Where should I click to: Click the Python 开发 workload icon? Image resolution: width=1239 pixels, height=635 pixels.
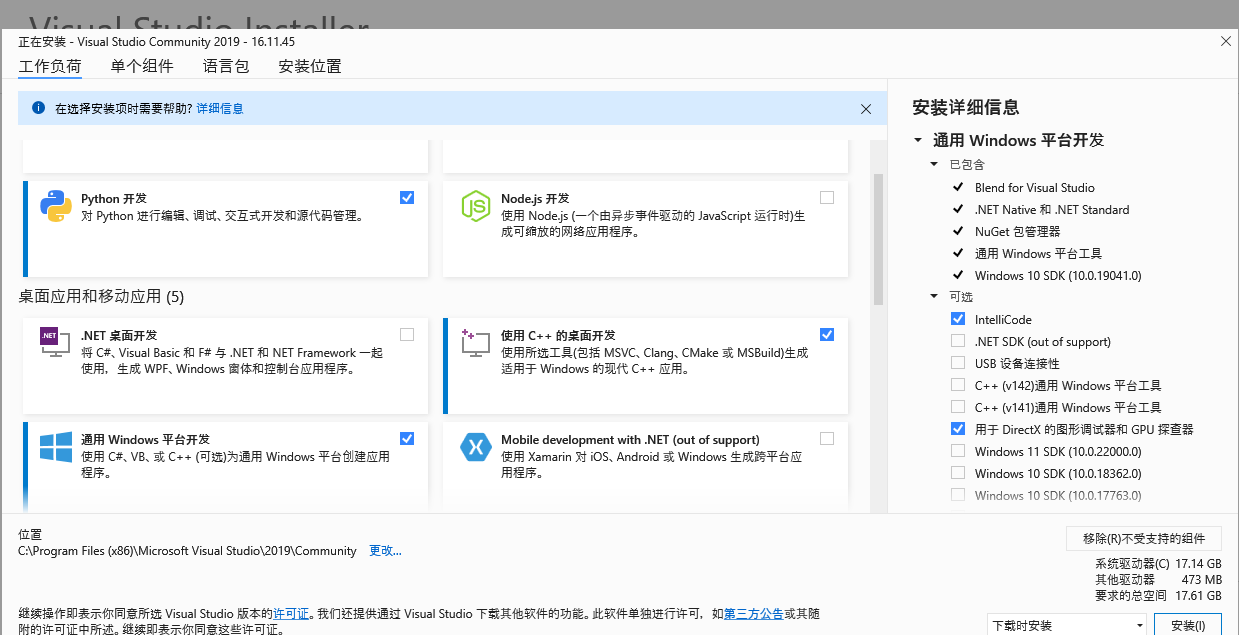55,205
